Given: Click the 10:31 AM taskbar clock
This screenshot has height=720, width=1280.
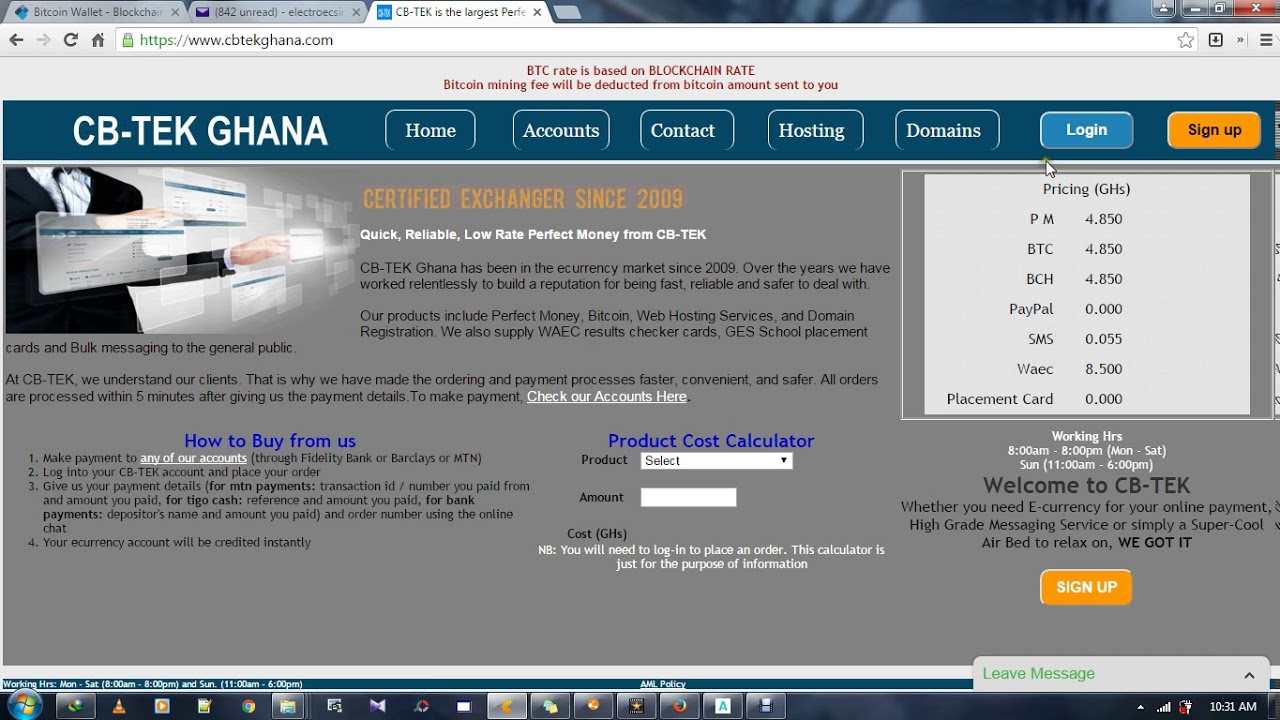Looking at the screenshot, I should [x=1232, y=707].
